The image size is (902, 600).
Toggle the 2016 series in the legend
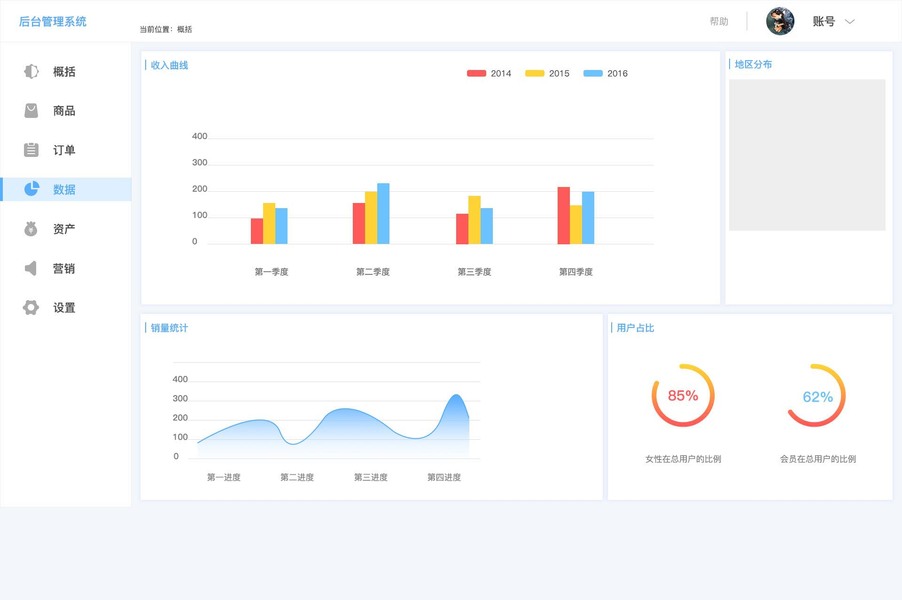[x=605, y=73]
